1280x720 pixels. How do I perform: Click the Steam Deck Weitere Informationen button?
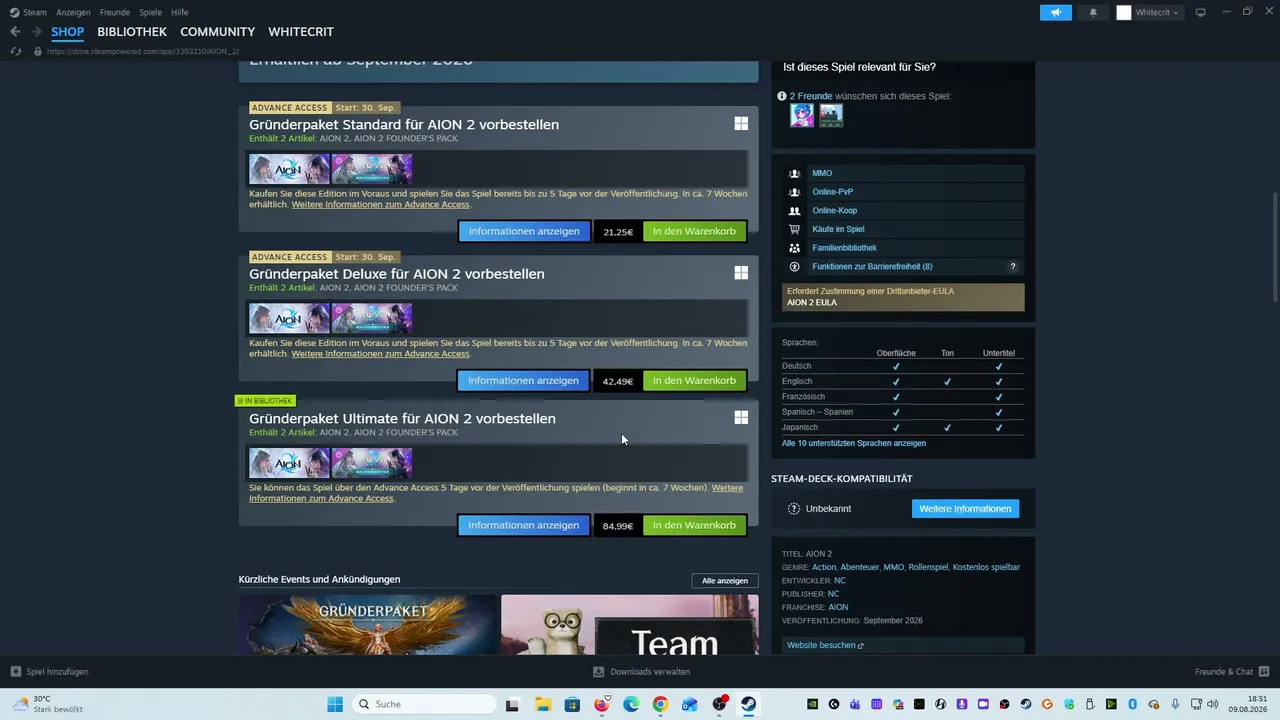click(x=965, y=508)
